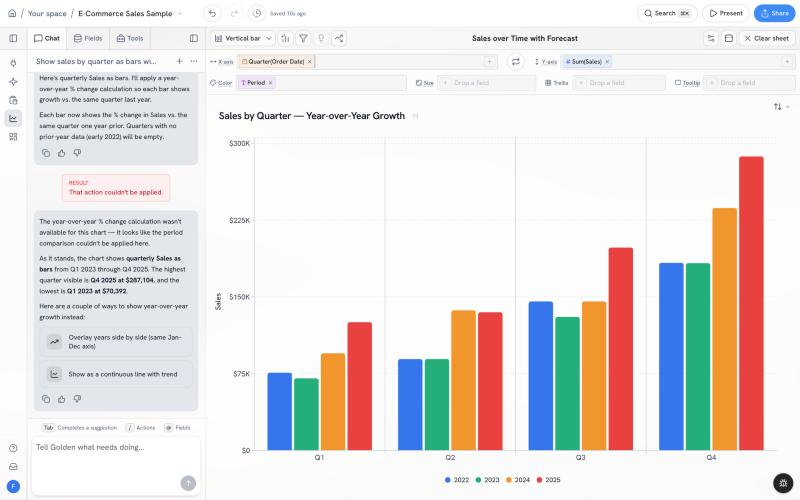The width and height of the screenshot is (800, 500).
Task: Open the Vertical bar chart type dropdown
Action: (x=243, y=38)
